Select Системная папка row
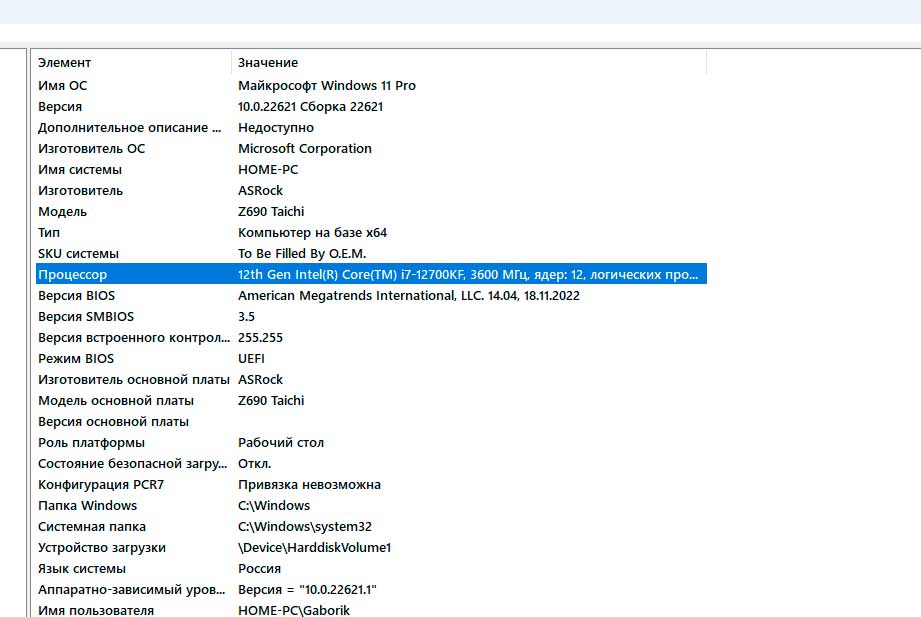921x617 pixels. click(92, 527)
